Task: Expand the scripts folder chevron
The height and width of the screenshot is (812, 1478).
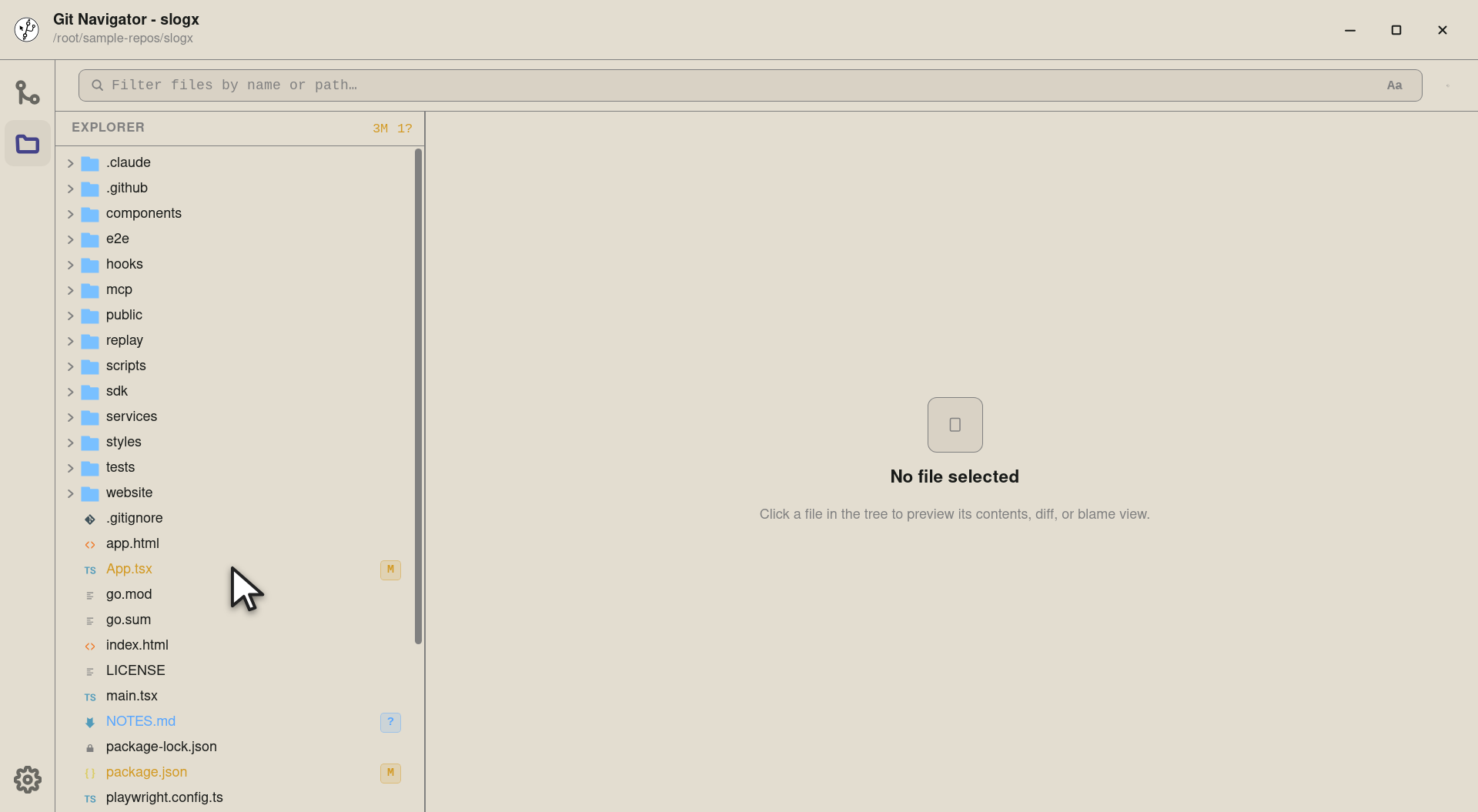Action: tap(70, 366)
